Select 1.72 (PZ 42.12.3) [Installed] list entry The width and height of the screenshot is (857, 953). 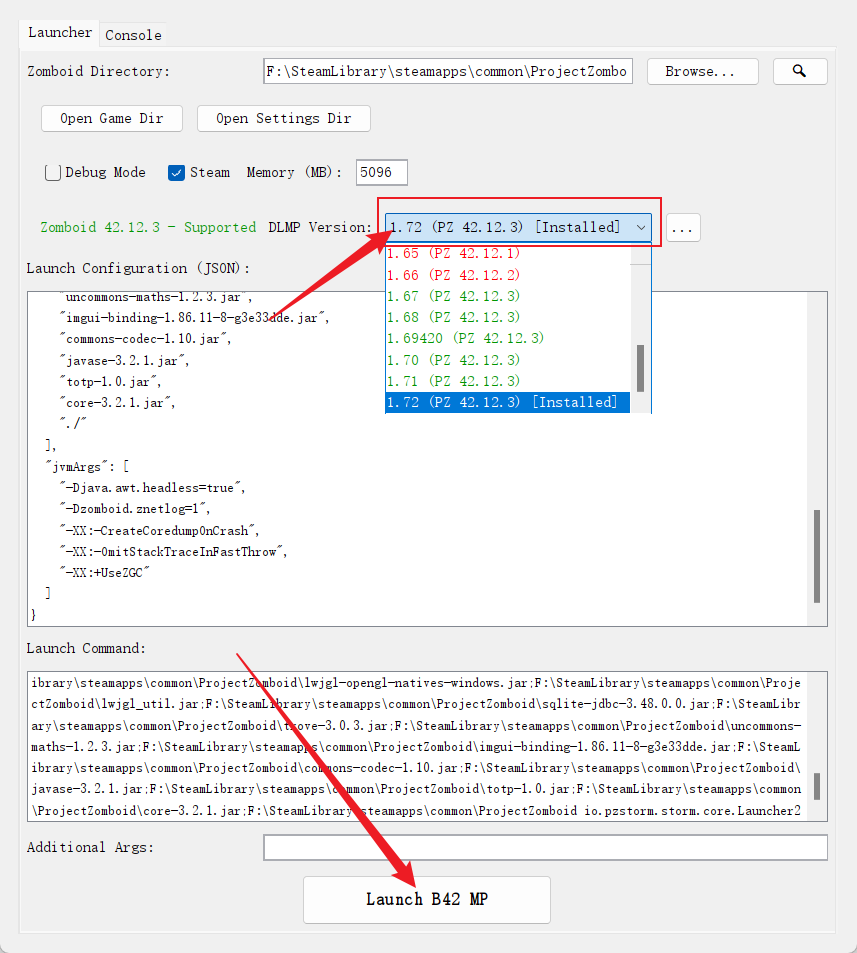(503, 402)
